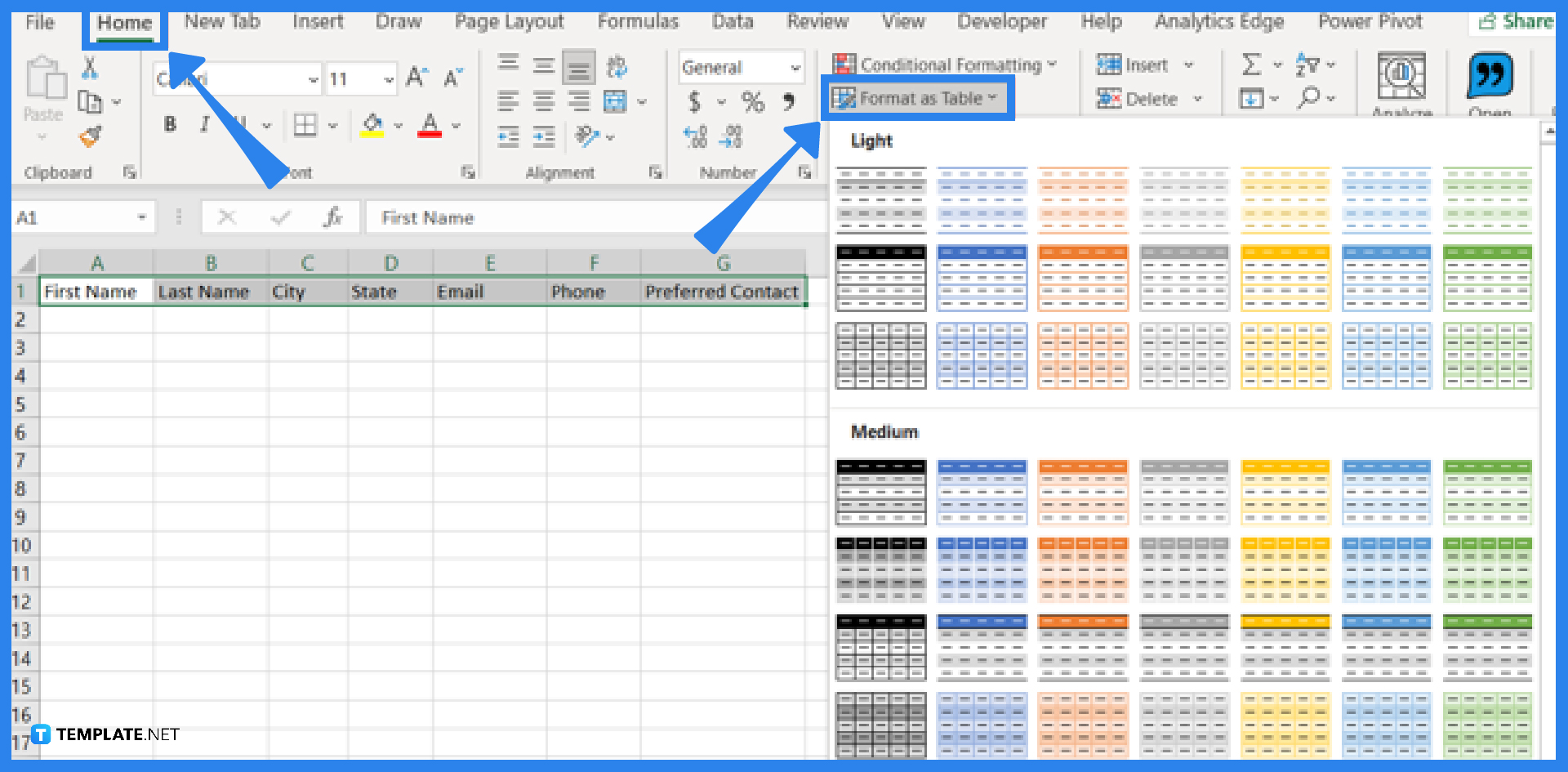1568x772 pixels.
Task: Click the Accounting Number Format dollar icon
Action: click(x=696, y=101)
